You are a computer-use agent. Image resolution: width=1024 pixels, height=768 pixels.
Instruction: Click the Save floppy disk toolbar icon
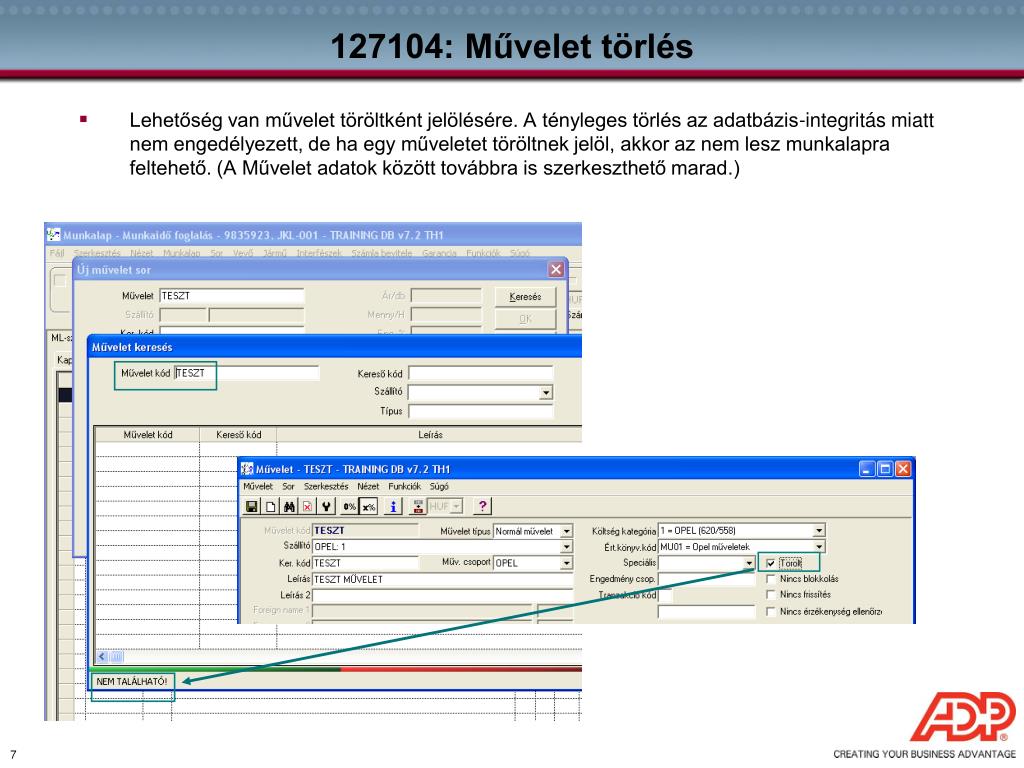(x=251, y=506)
